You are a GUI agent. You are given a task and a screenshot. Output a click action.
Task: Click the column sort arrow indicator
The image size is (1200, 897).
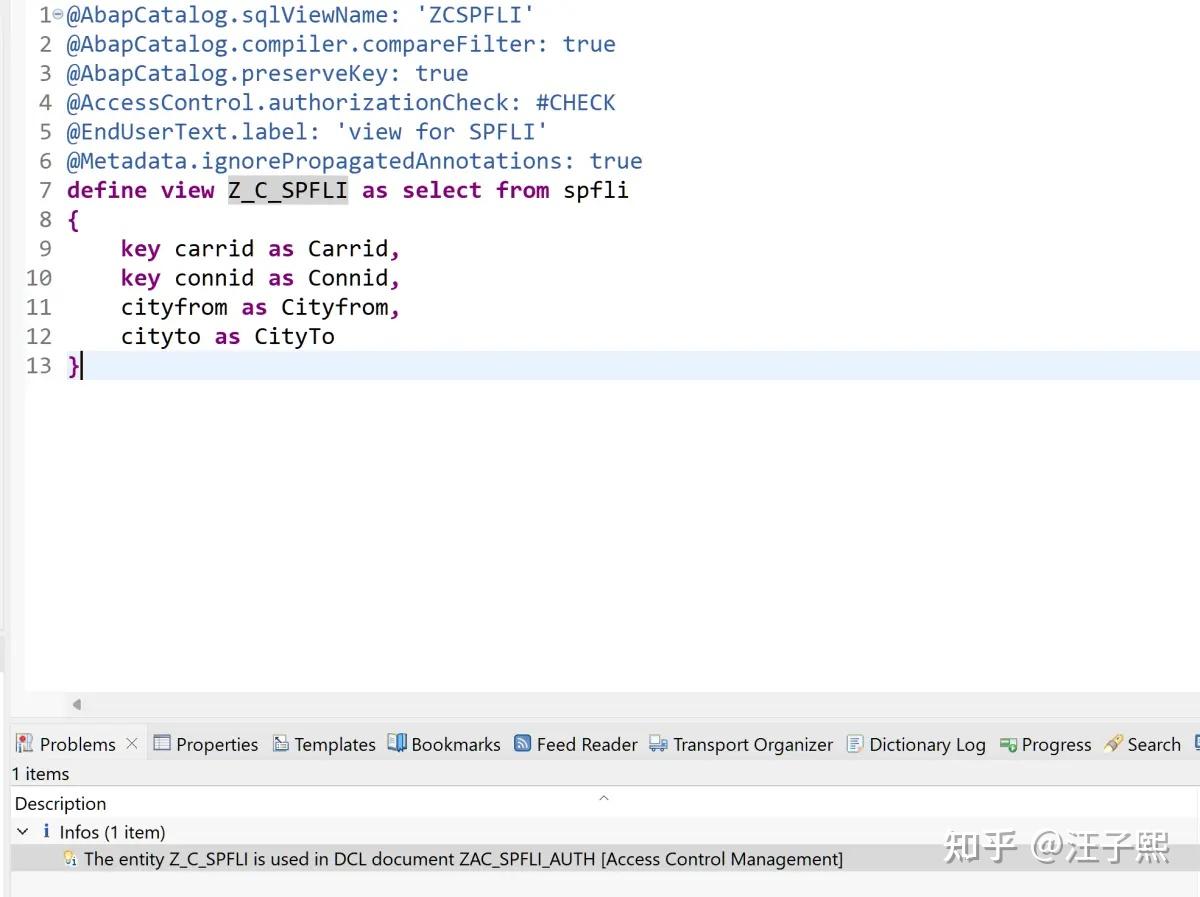coord(603,797)
